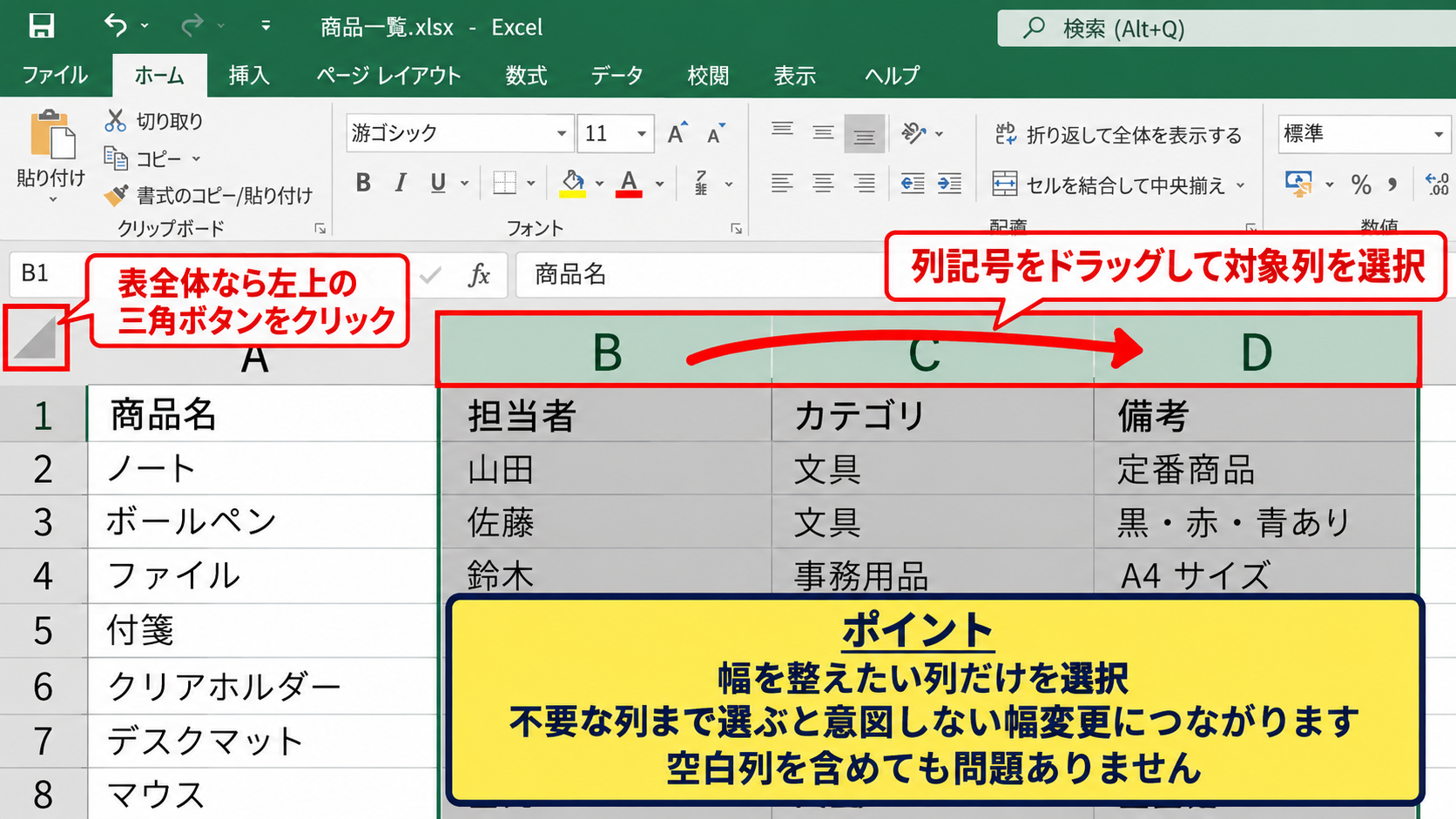Select row 5 header
The width and height of the screenshot is (1456, 819).
43,630
